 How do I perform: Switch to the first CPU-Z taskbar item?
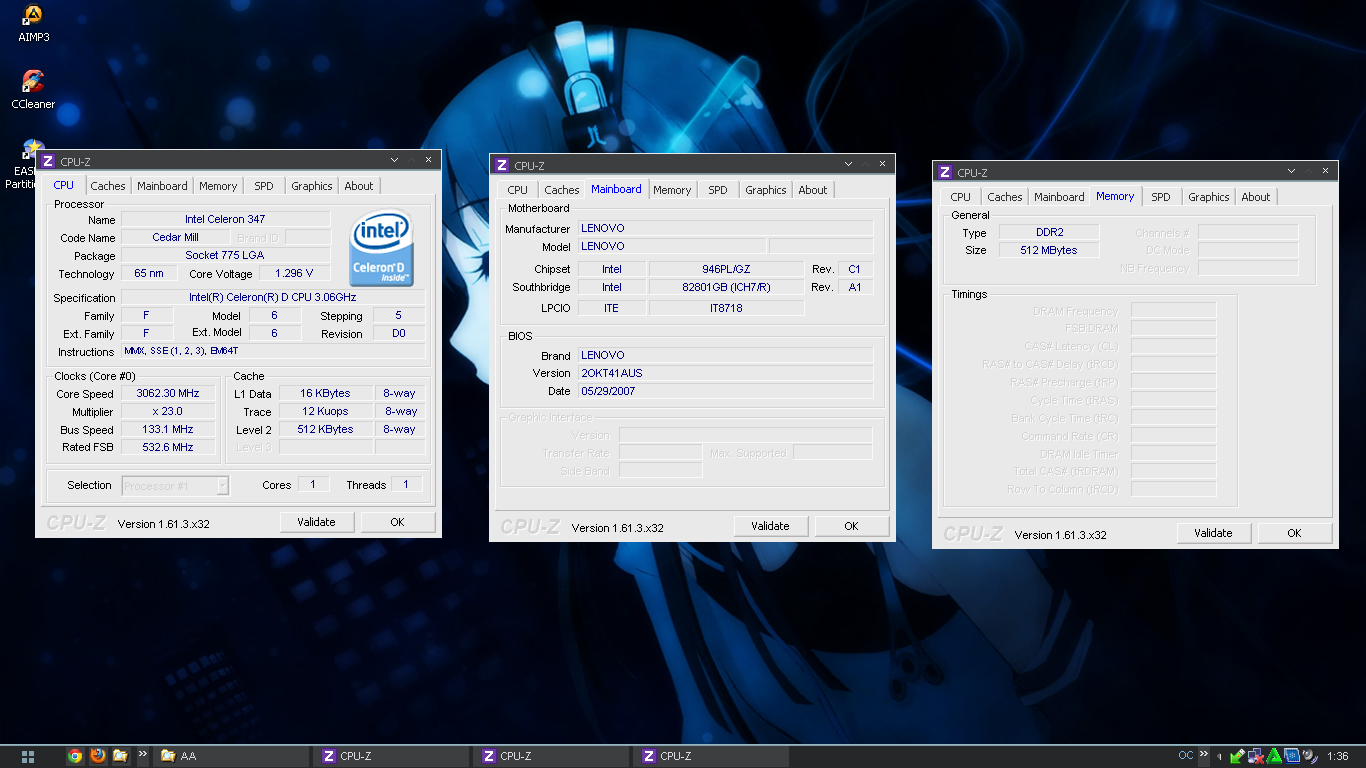pos(390,756)
